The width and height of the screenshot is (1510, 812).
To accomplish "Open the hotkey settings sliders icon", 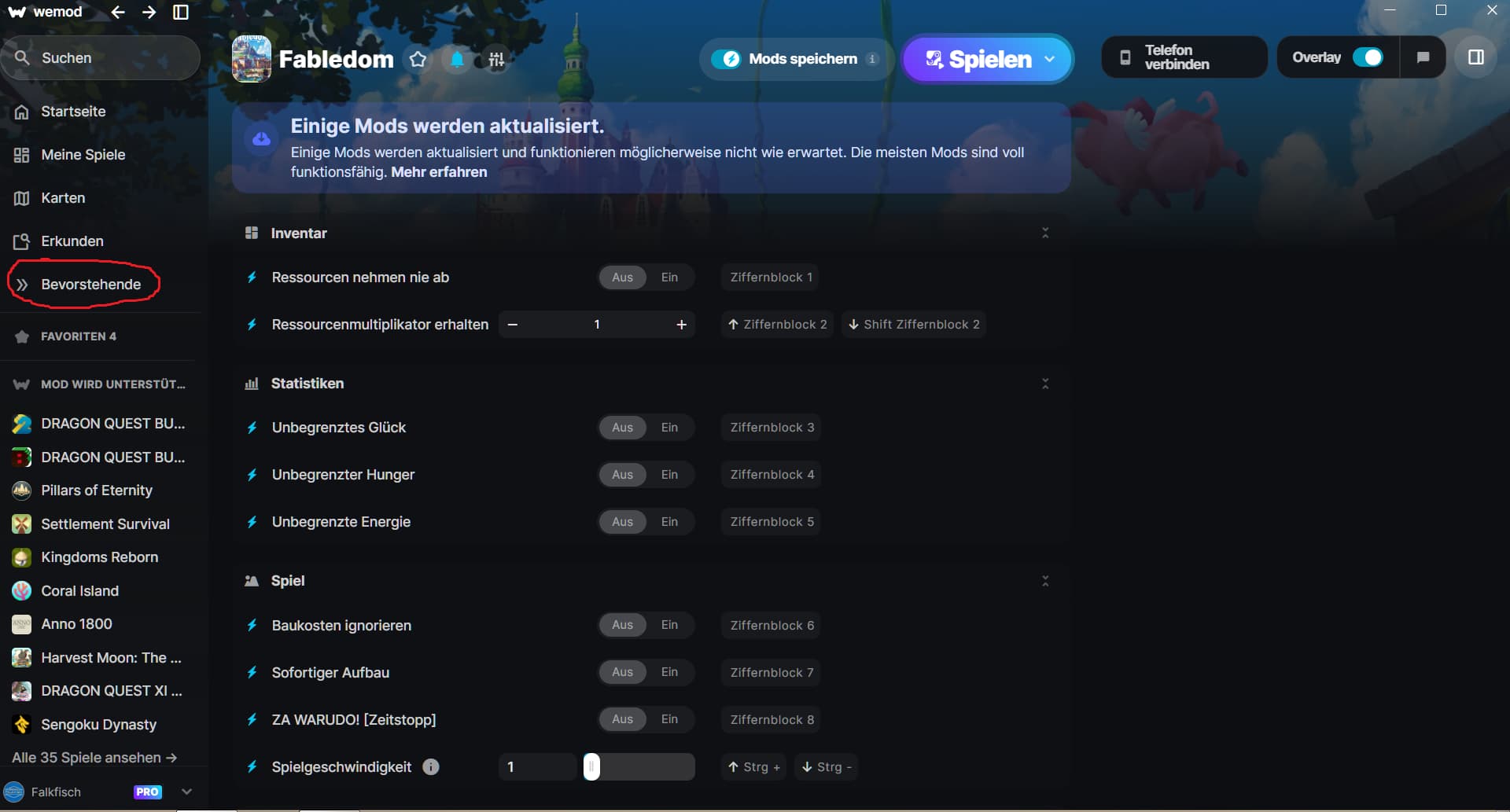I will tap(495, 59).
